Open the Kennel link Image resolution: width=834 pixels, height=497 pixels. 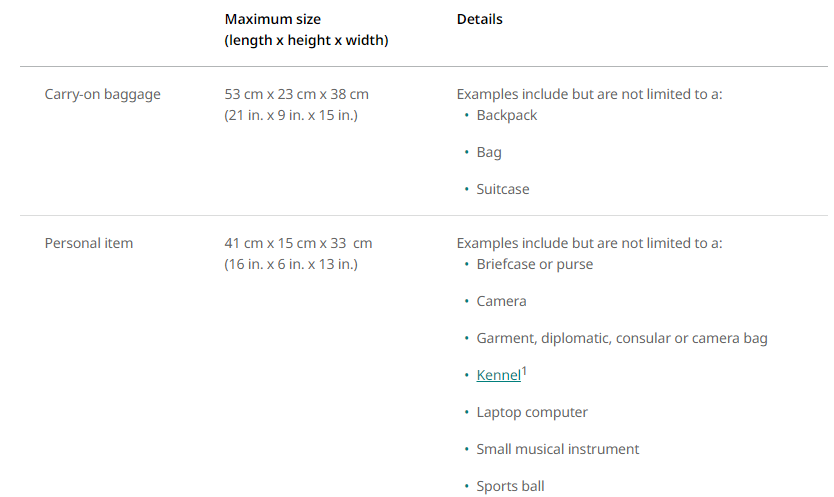pos(498,376)
